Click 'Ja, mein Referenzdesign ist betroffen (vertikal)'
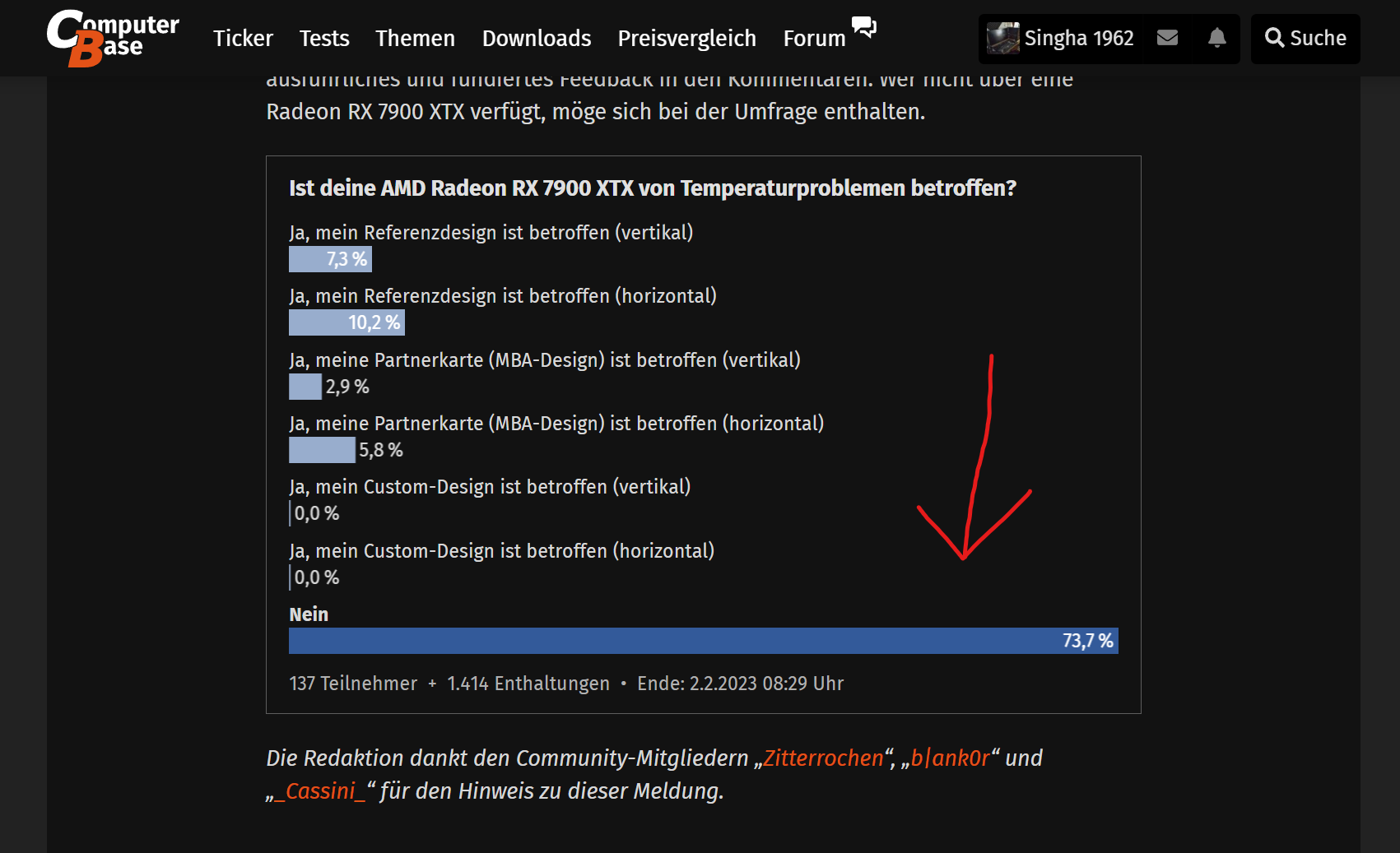 pos(491,233)
